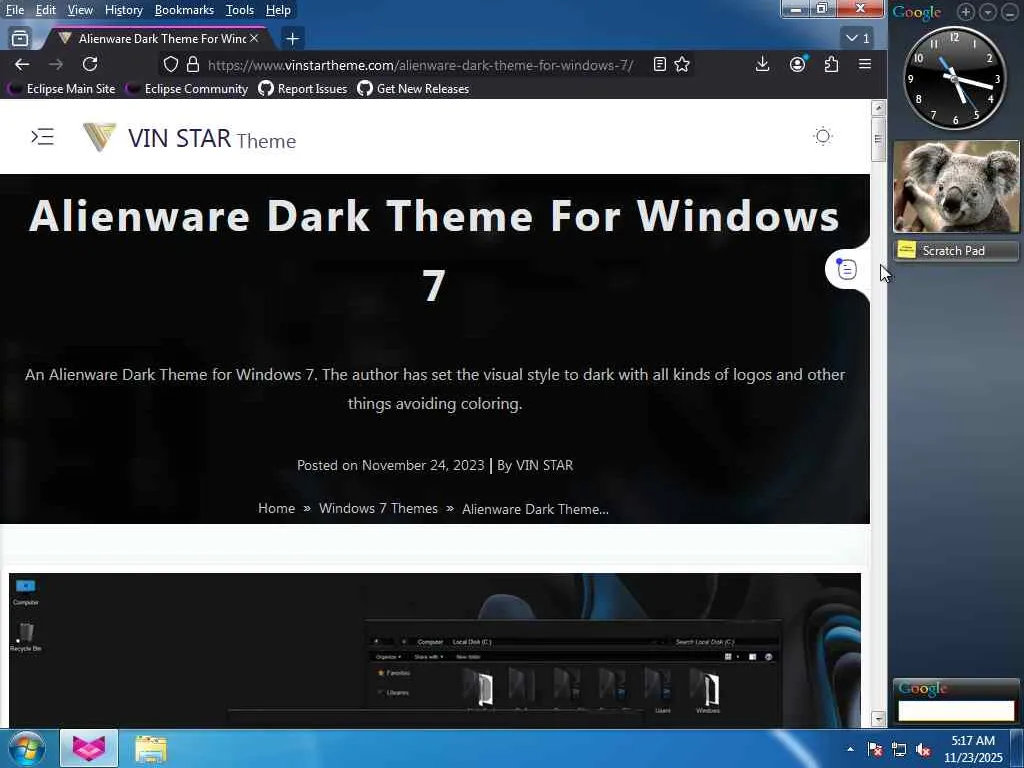Open Windows Explorer from the taskbar

(x=151, y=748)
